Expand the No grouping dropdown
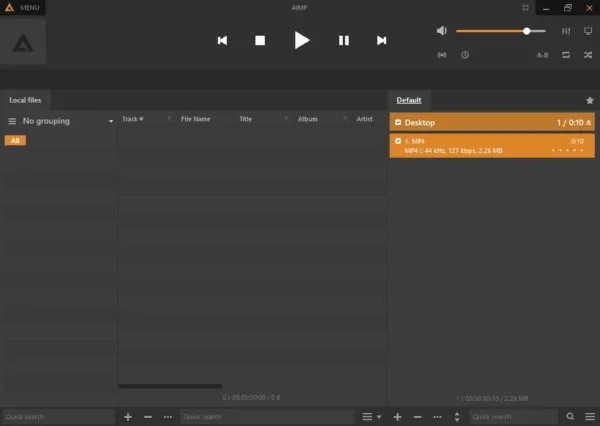This screenshot has height=426, width=600. 111,121
